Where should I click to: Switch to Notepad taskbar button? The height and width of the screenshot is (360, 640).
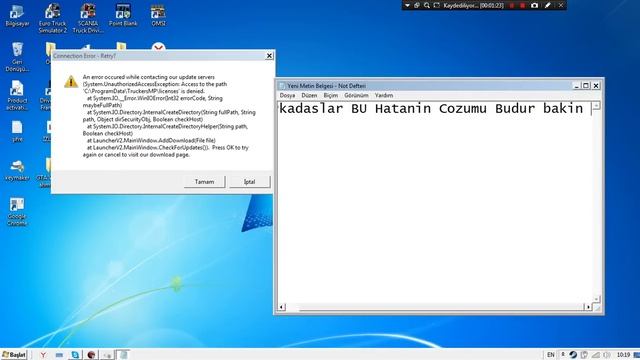123,355
